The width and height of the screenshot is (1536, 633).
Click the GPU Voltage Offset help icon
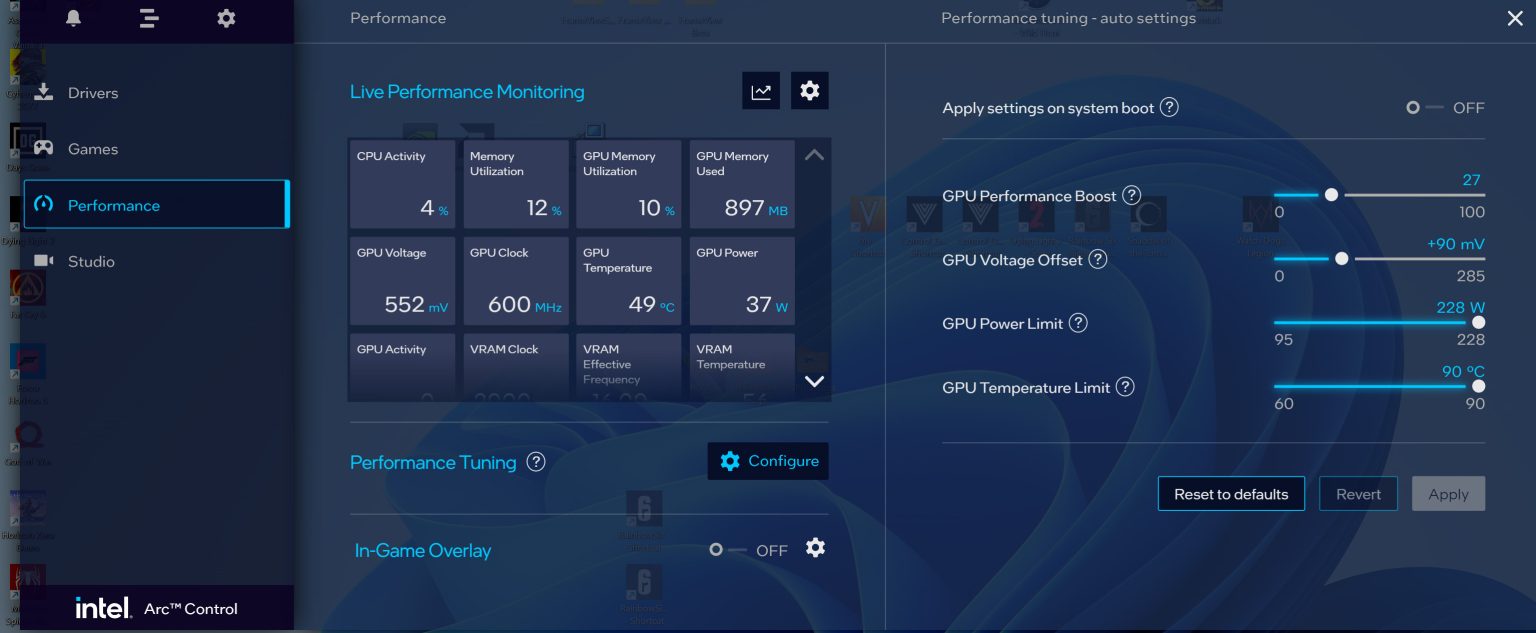tap(1097, 259)
